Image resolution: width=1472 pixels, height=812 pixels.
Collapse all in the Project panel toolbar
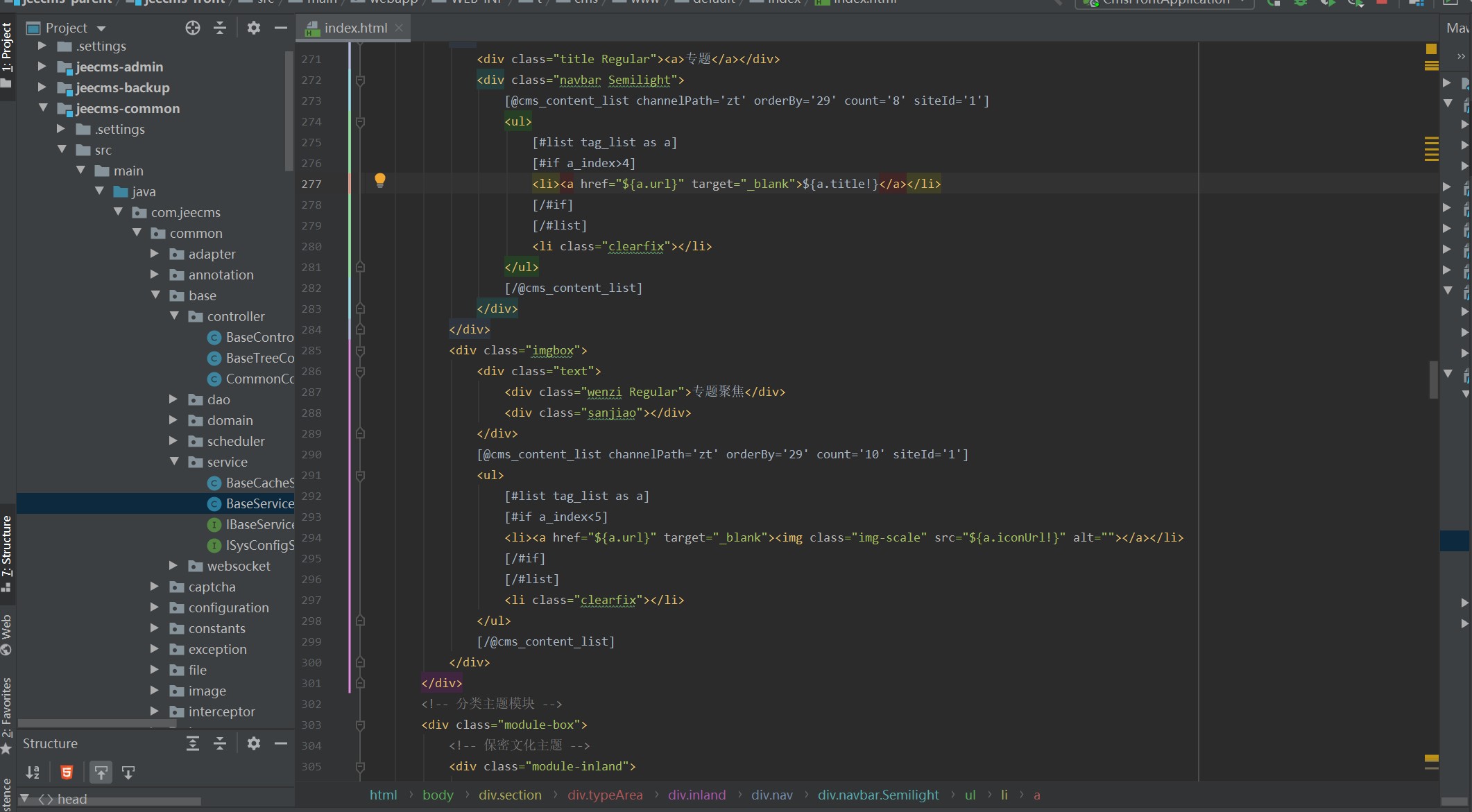220,28
